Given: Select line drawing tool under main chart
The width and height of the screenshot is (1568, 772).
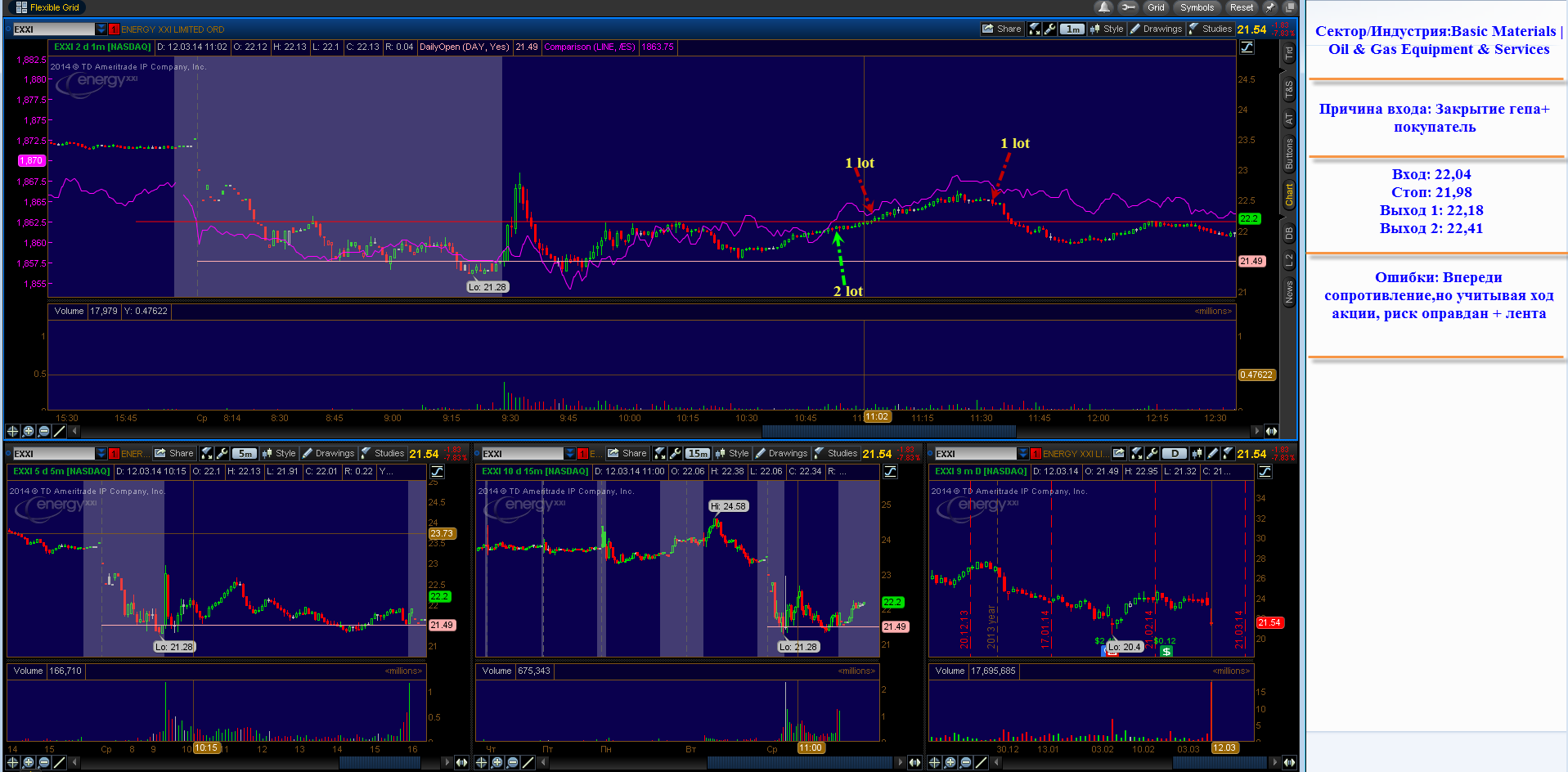Looking at the screenshot, I should tap(59, 431).
